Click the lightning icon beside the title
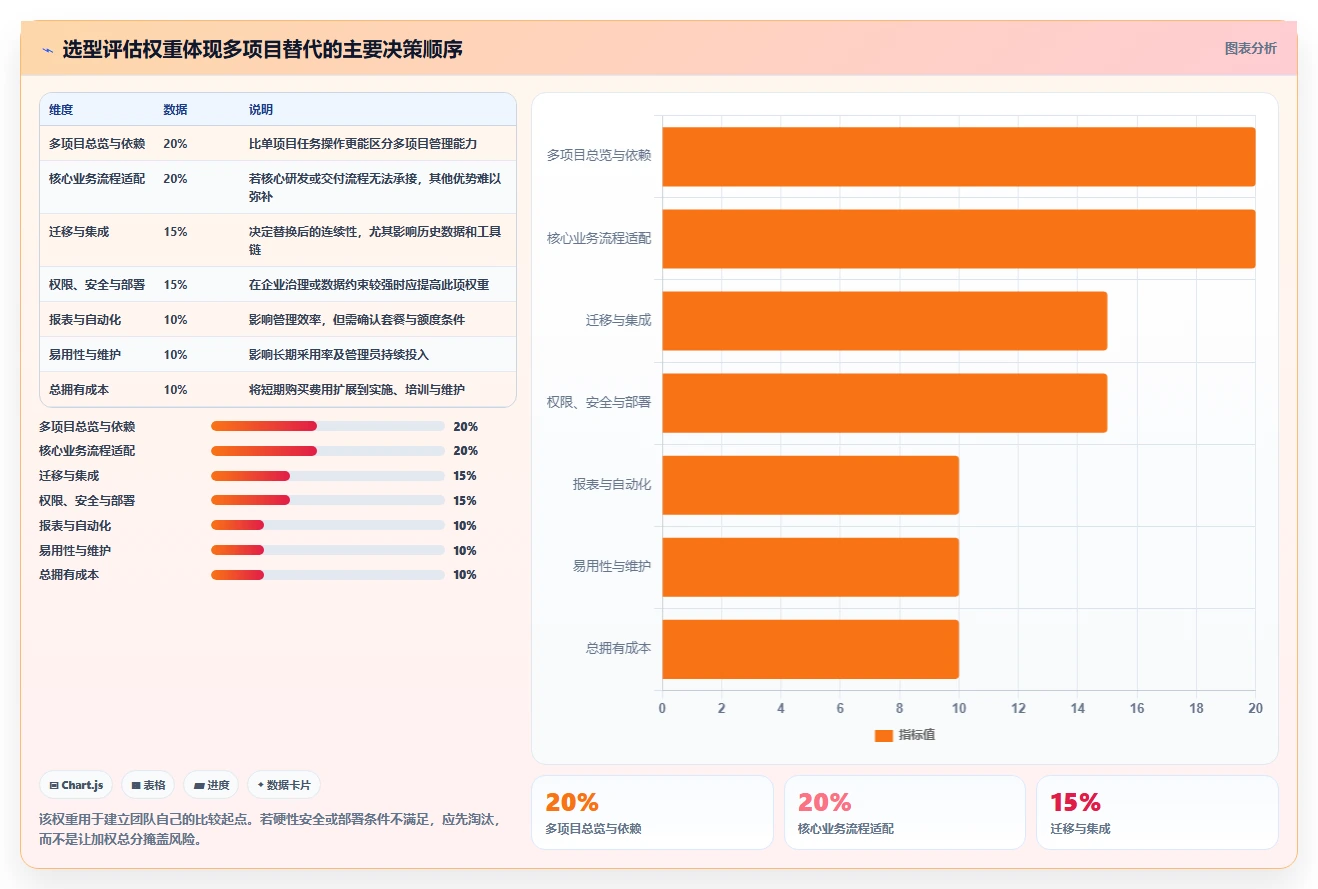Screen dimensions: 1318x889 [47, 50]
